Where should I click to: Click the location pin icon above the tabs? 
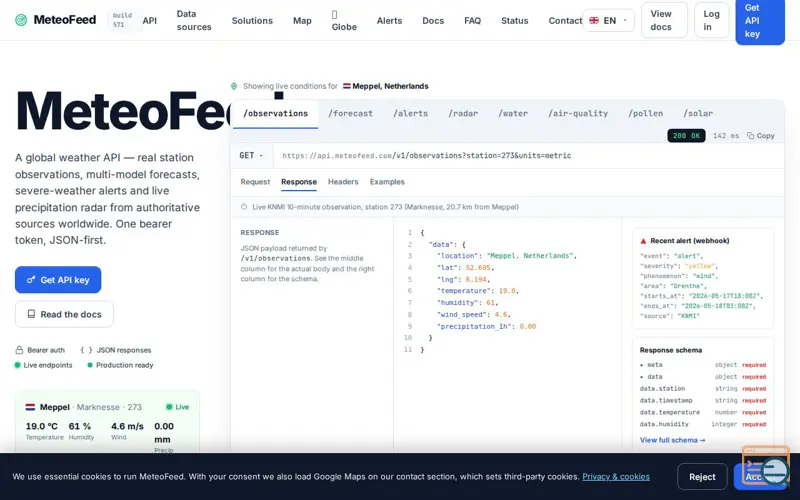234,86
